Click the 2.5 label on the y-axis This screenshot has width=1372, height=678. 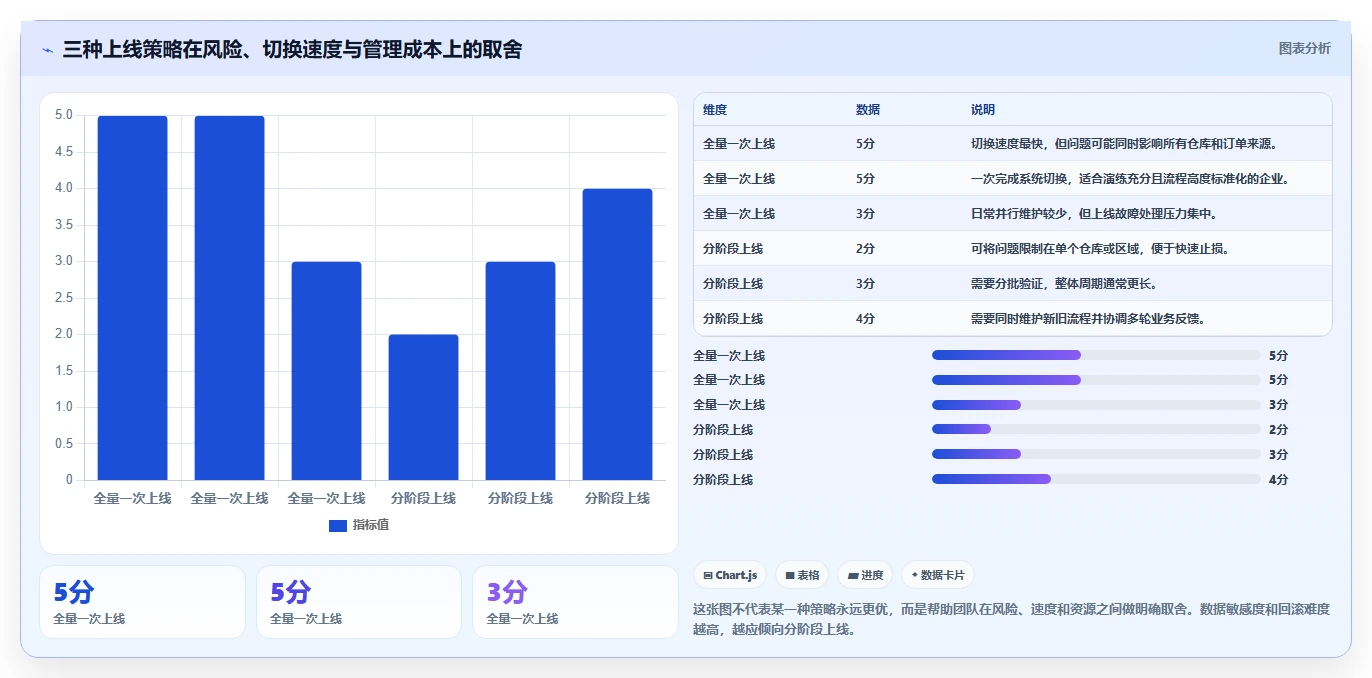[x=63, y=298]
